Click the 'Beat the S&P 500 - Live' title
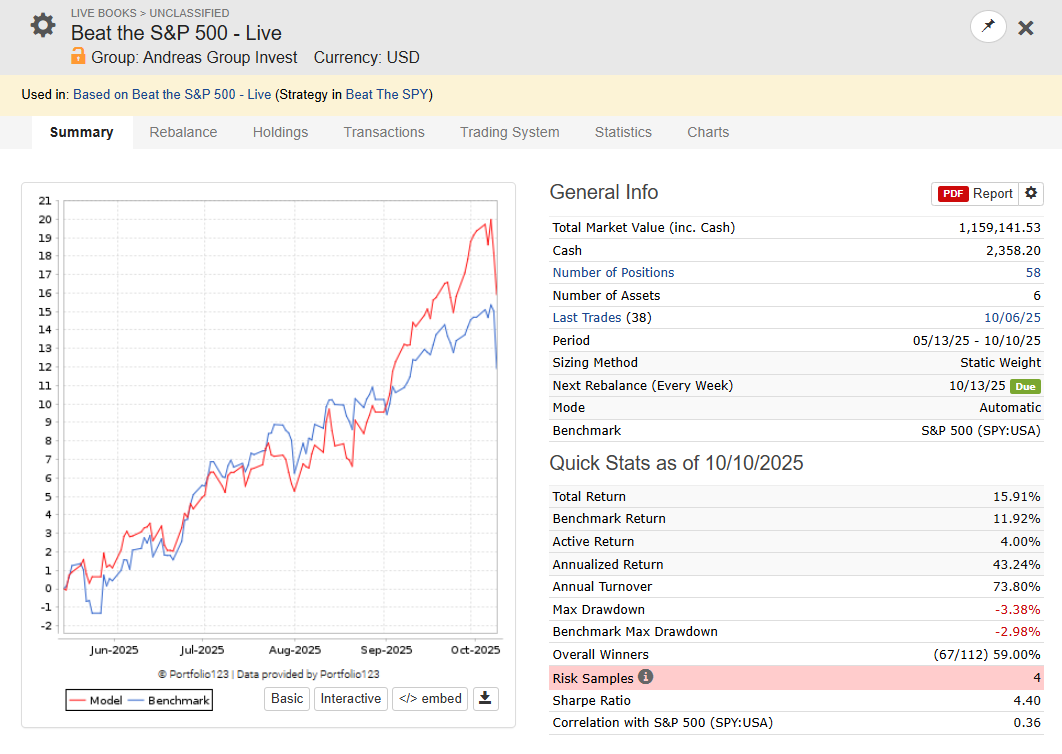The width and height of the screenshot is (1062, 754). (176, 33)
